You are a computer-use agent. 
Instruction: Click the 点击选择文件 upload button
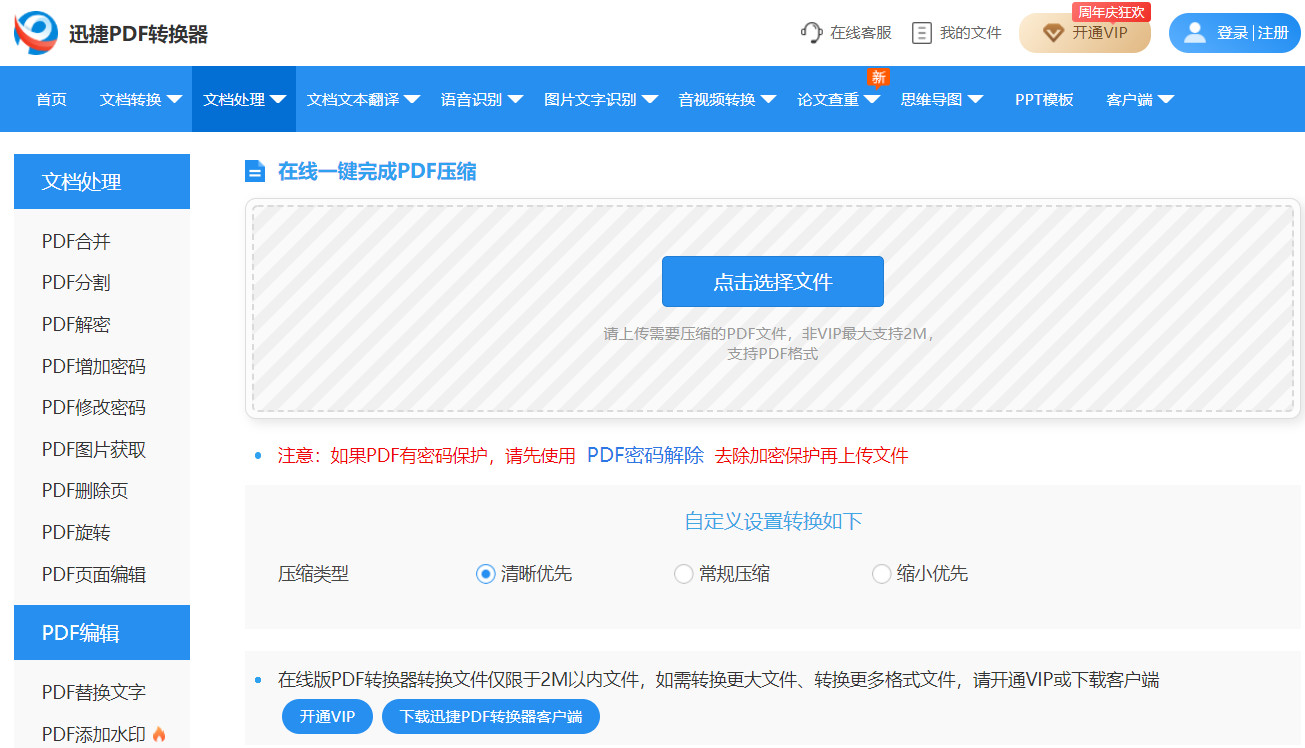pos(773,282)
